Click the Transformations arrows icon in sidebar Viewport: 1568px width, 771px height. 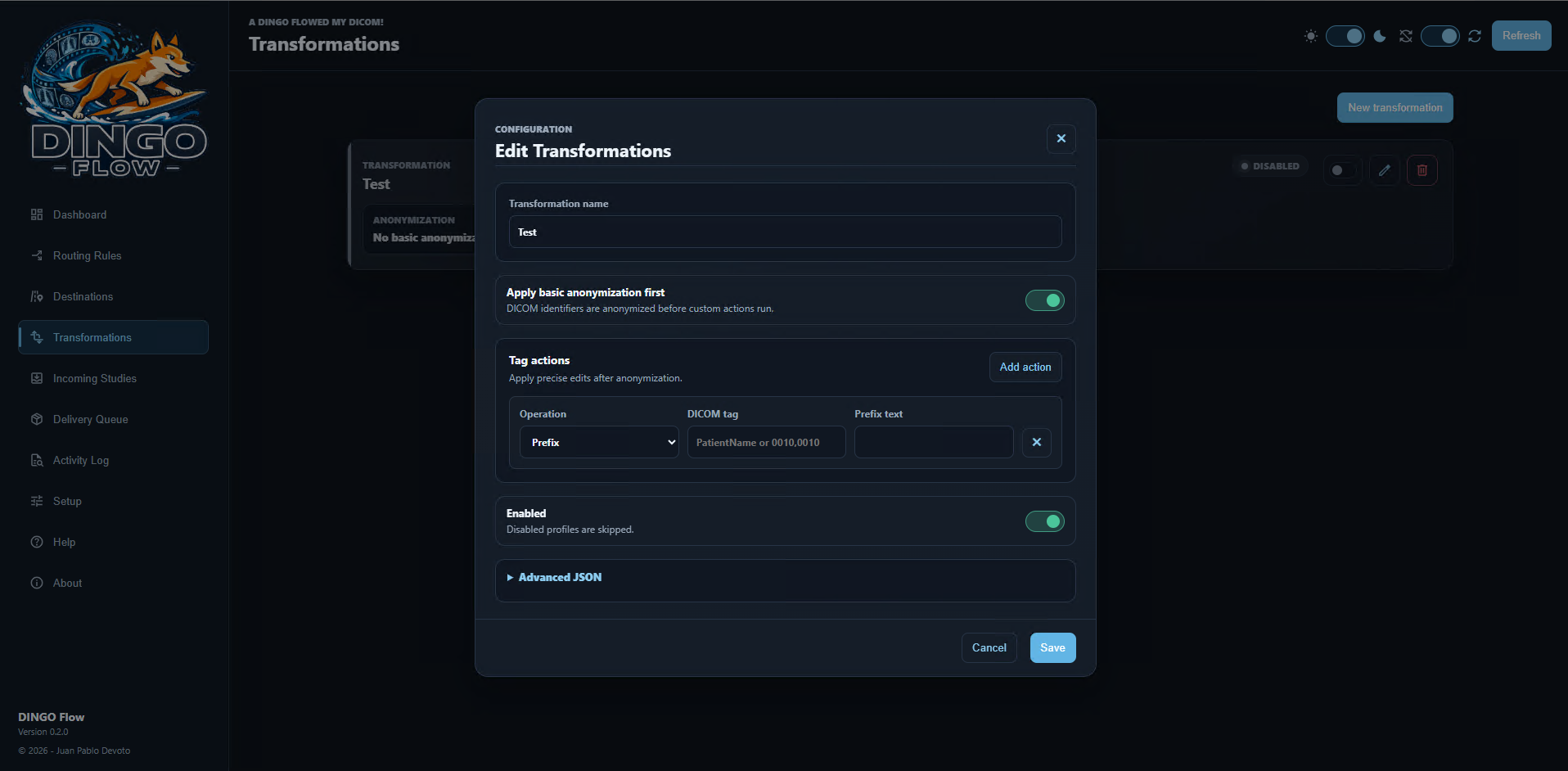pos(37,337)
